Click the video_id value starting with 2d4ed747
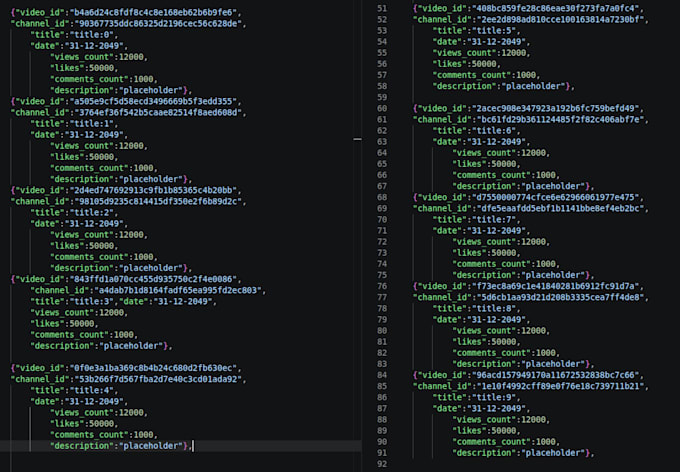 click(x=153, y=190)
